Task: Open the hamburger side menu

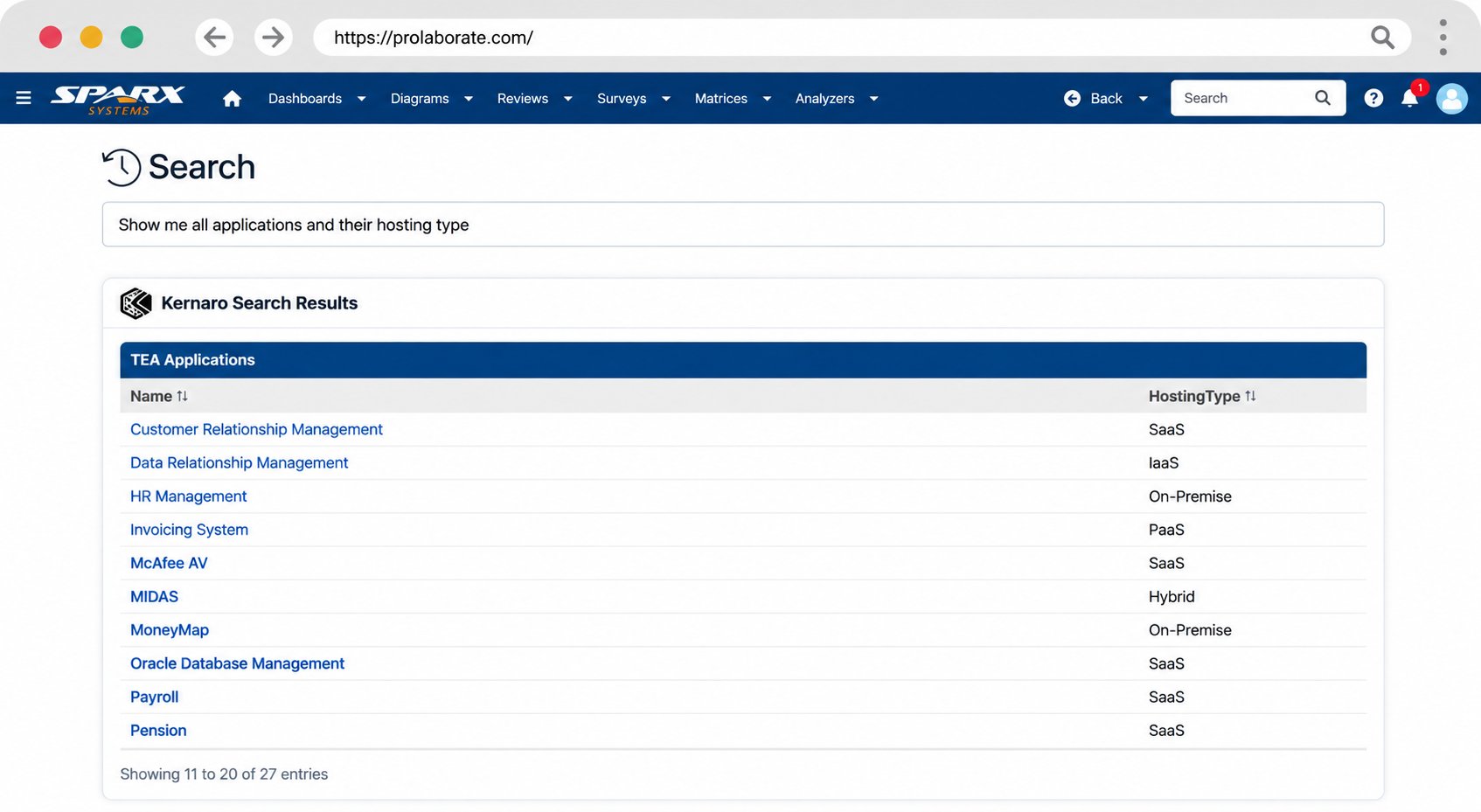Action: pos(24,98)
